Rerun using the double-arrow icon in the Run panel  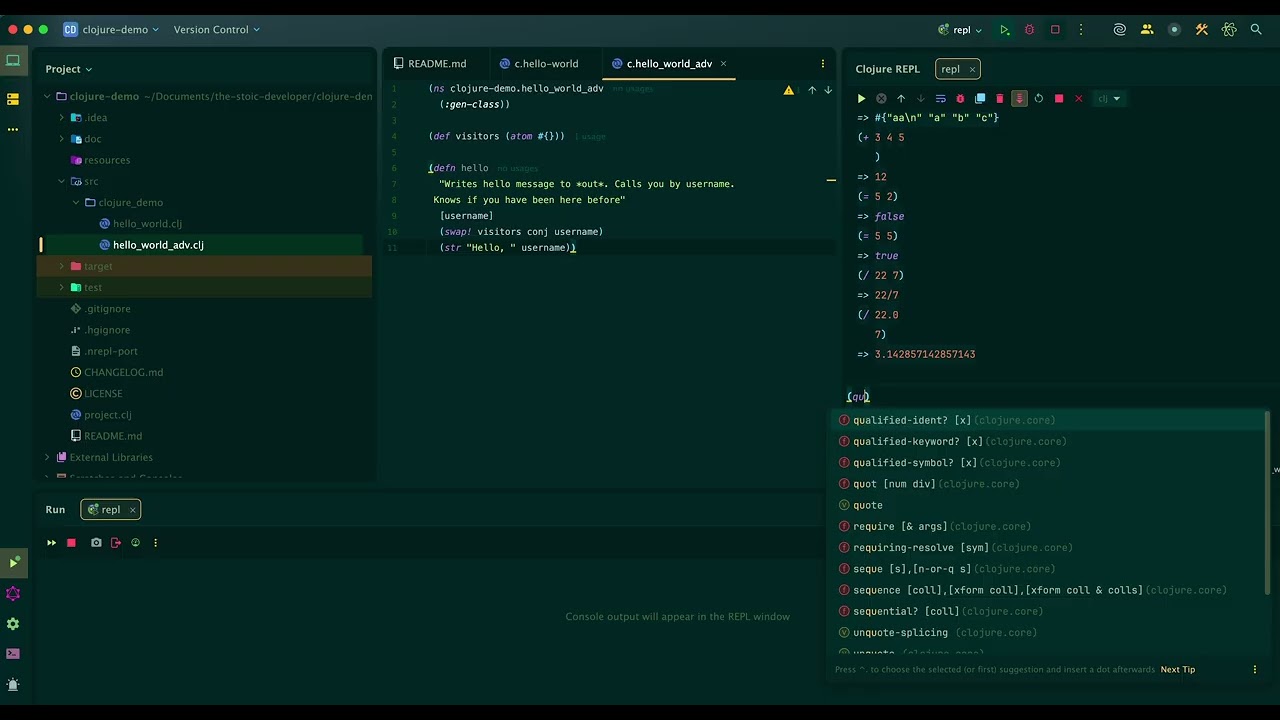click(51, 543)
